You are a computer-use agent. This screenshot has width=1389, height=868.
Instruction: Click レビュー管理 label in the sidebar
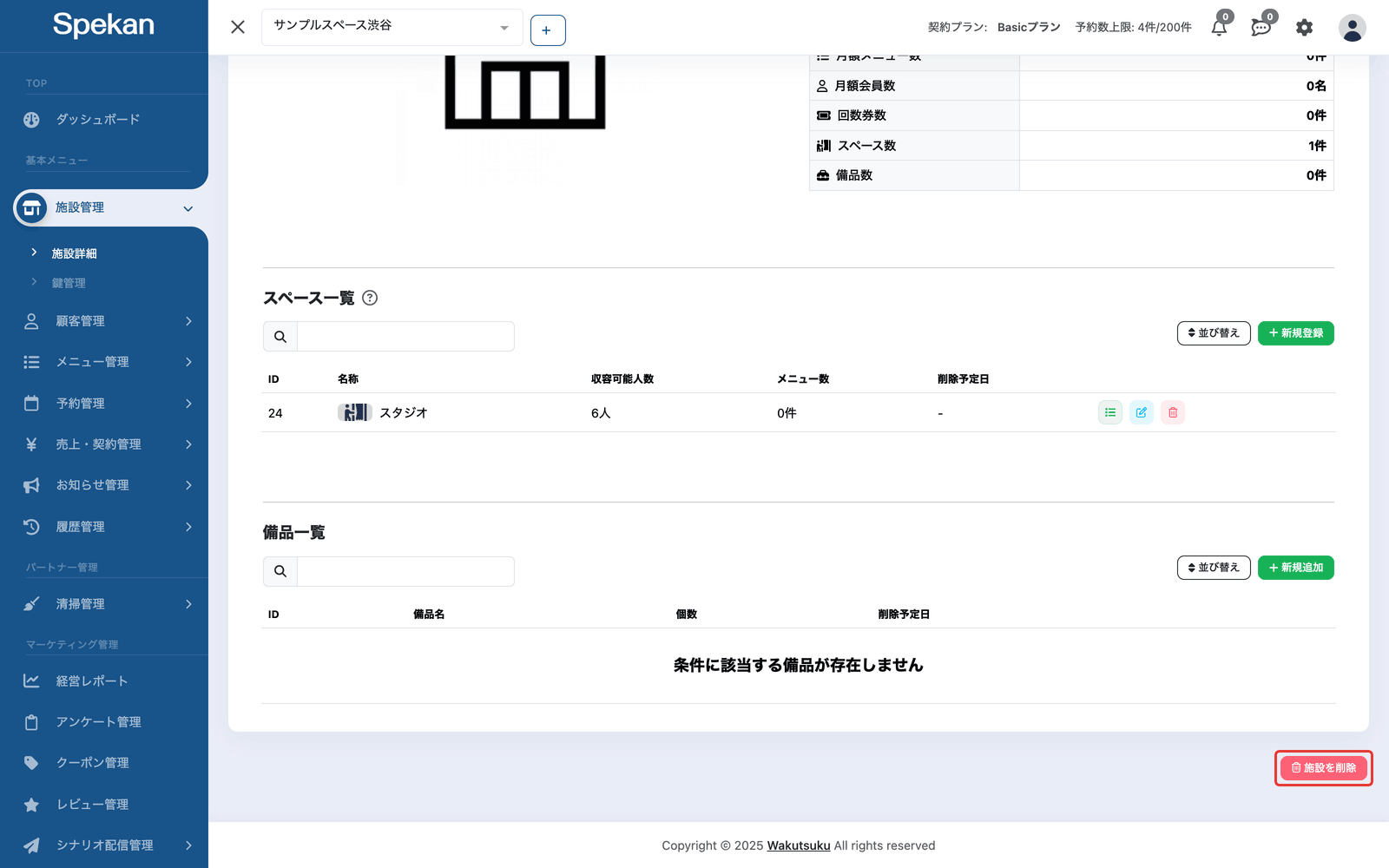[93, 805]
